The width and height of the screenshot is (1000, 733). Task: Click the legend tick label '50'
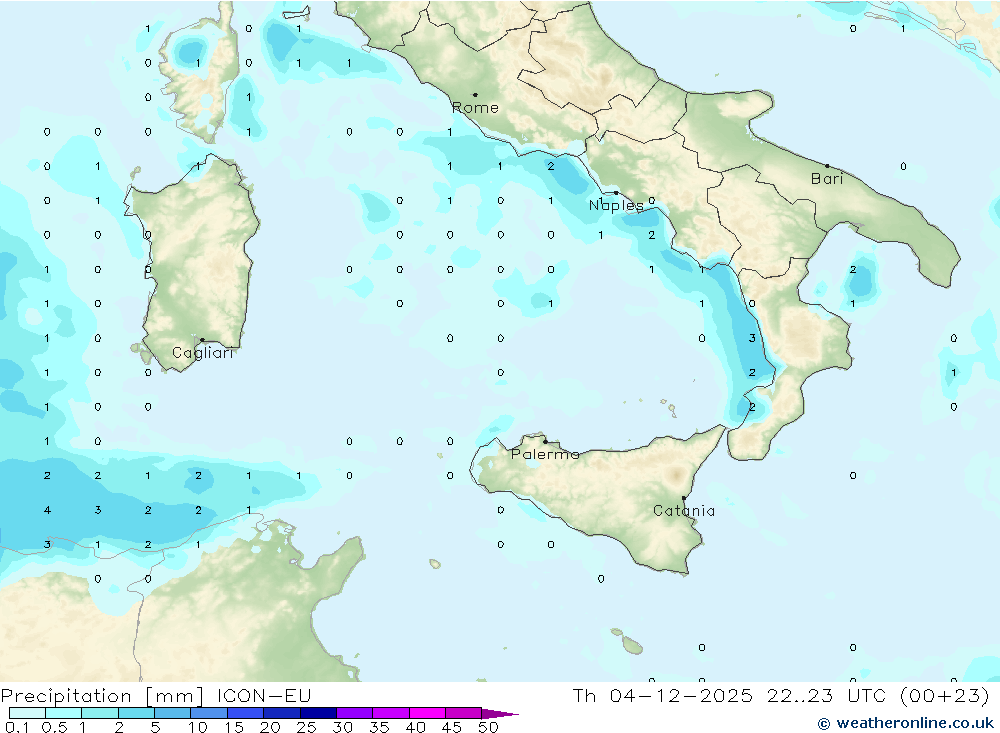488,727
